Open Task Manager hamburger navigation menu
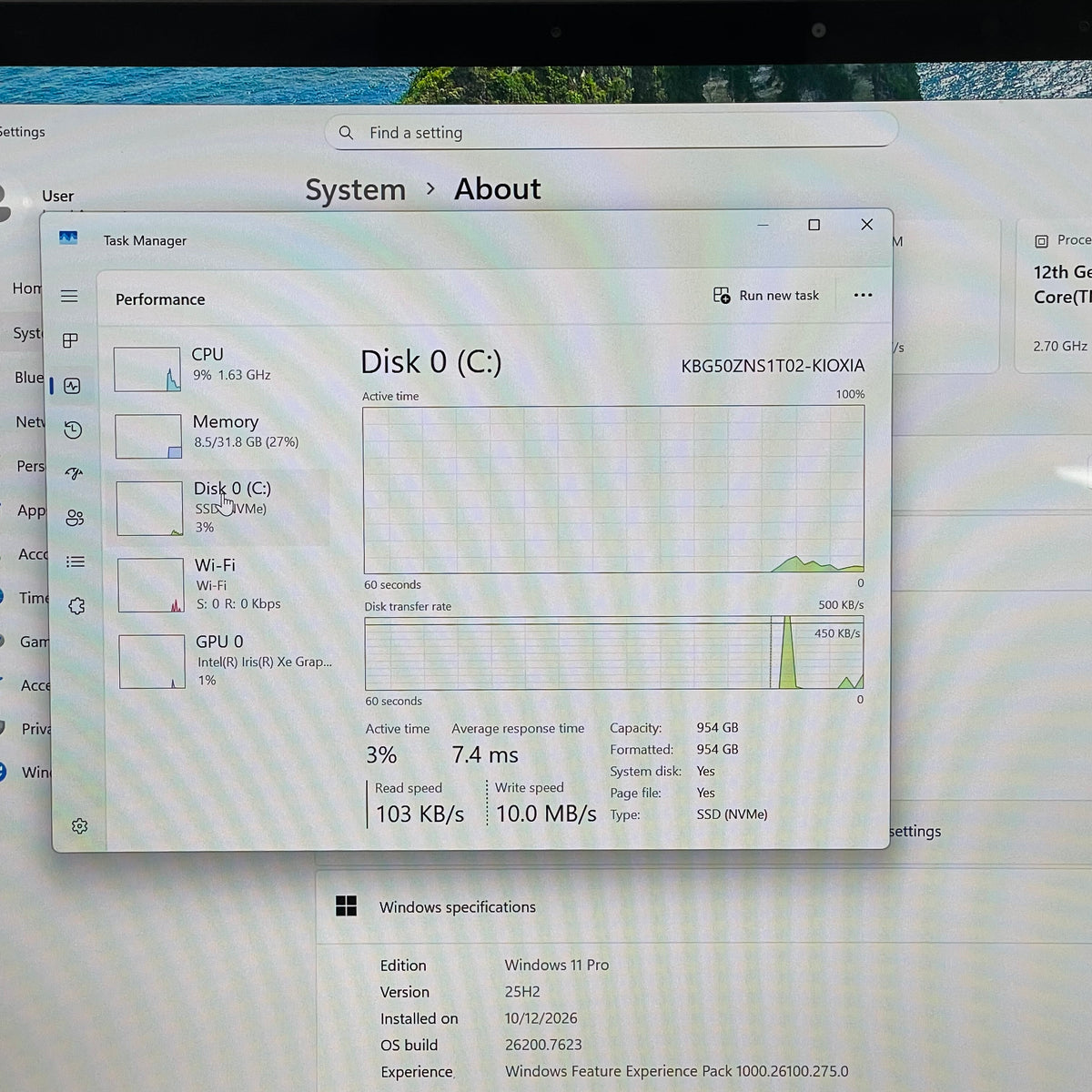The width and height of the screenshot is (1092, 1092). [x=69, y=296]
